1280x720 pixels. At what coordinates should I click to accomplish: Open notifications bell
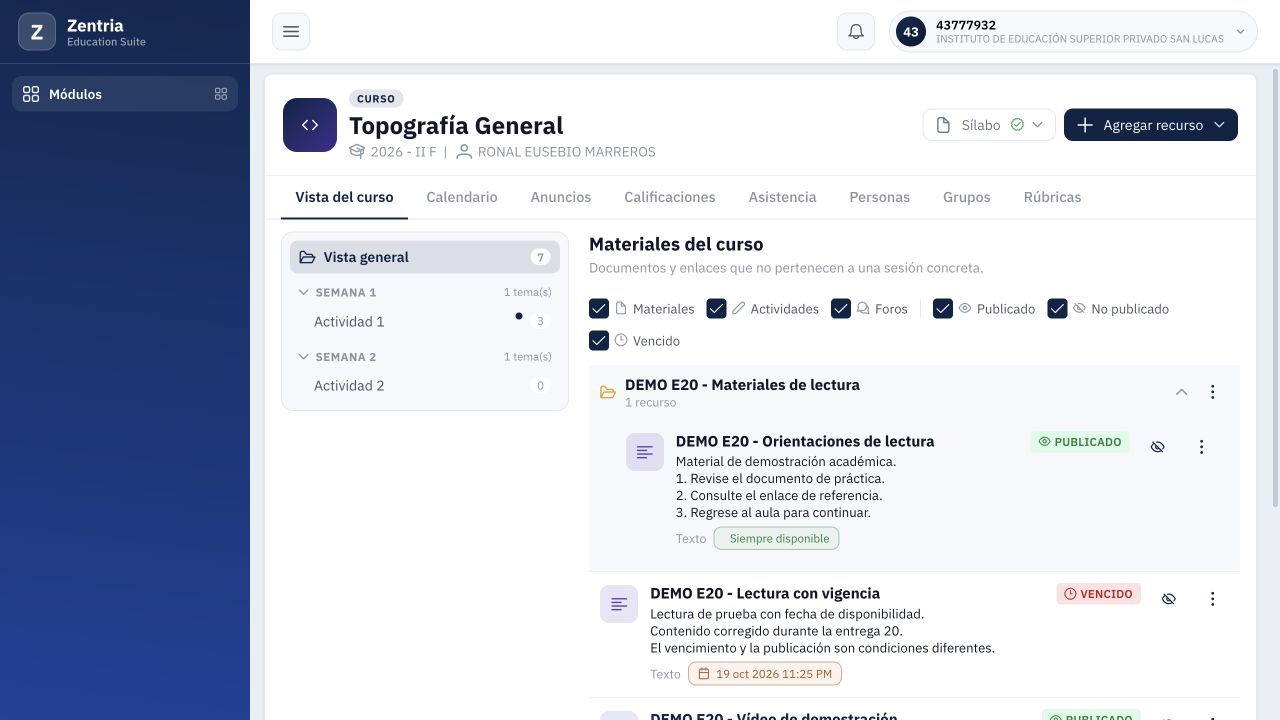[x=856, y=32]
